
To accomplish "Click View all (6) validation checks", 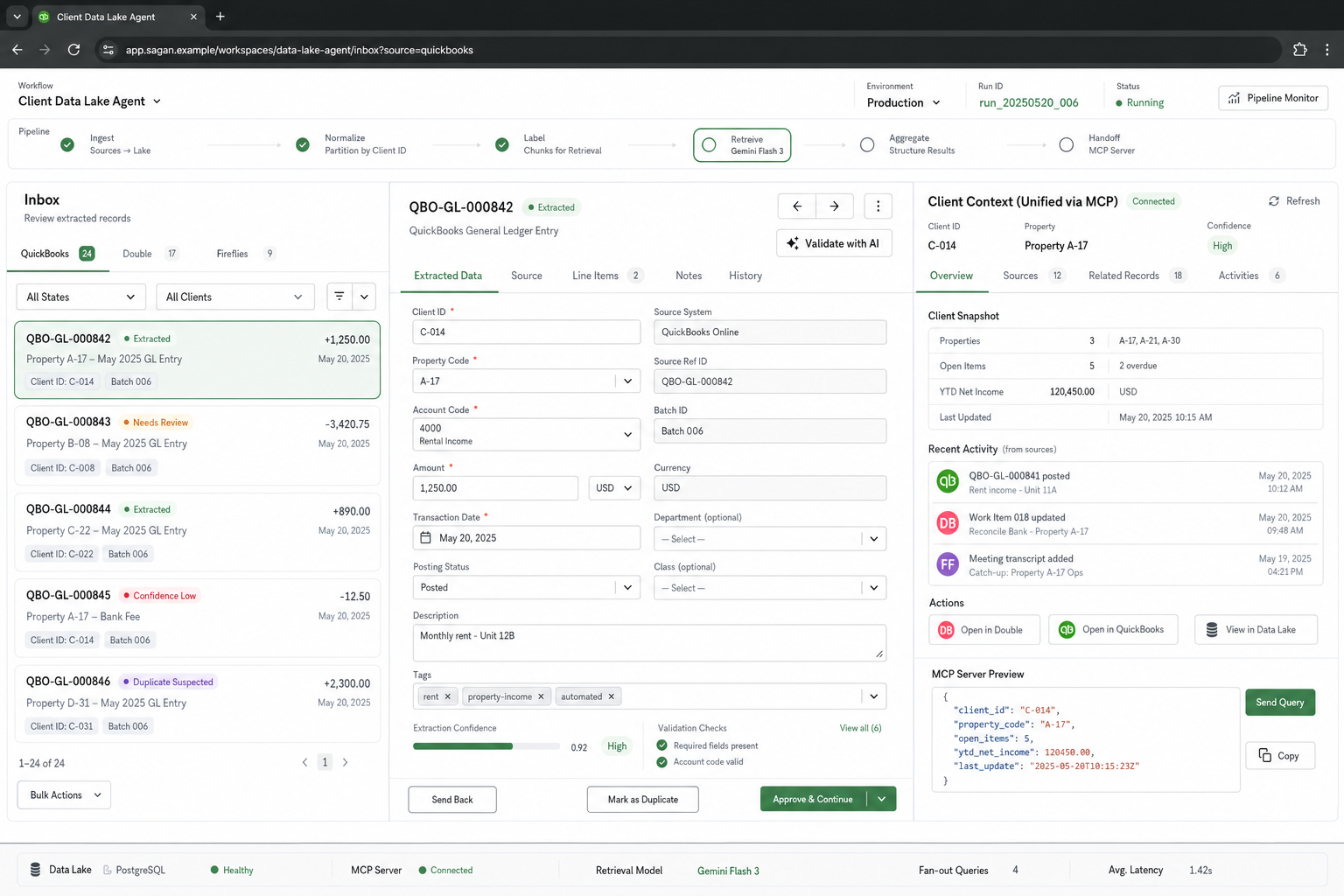I will (860, 728).
